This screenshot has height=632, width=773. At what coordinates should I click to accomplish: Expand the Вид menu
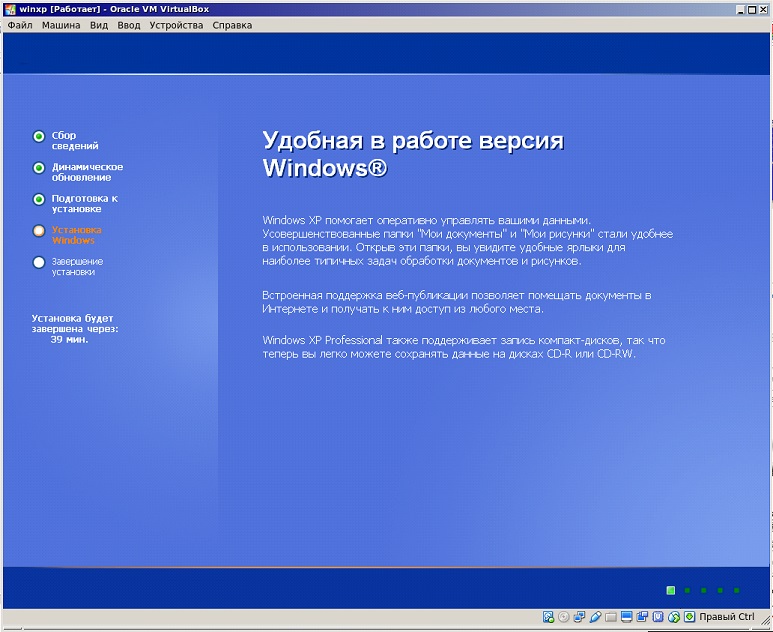click(x=99, y=25)
